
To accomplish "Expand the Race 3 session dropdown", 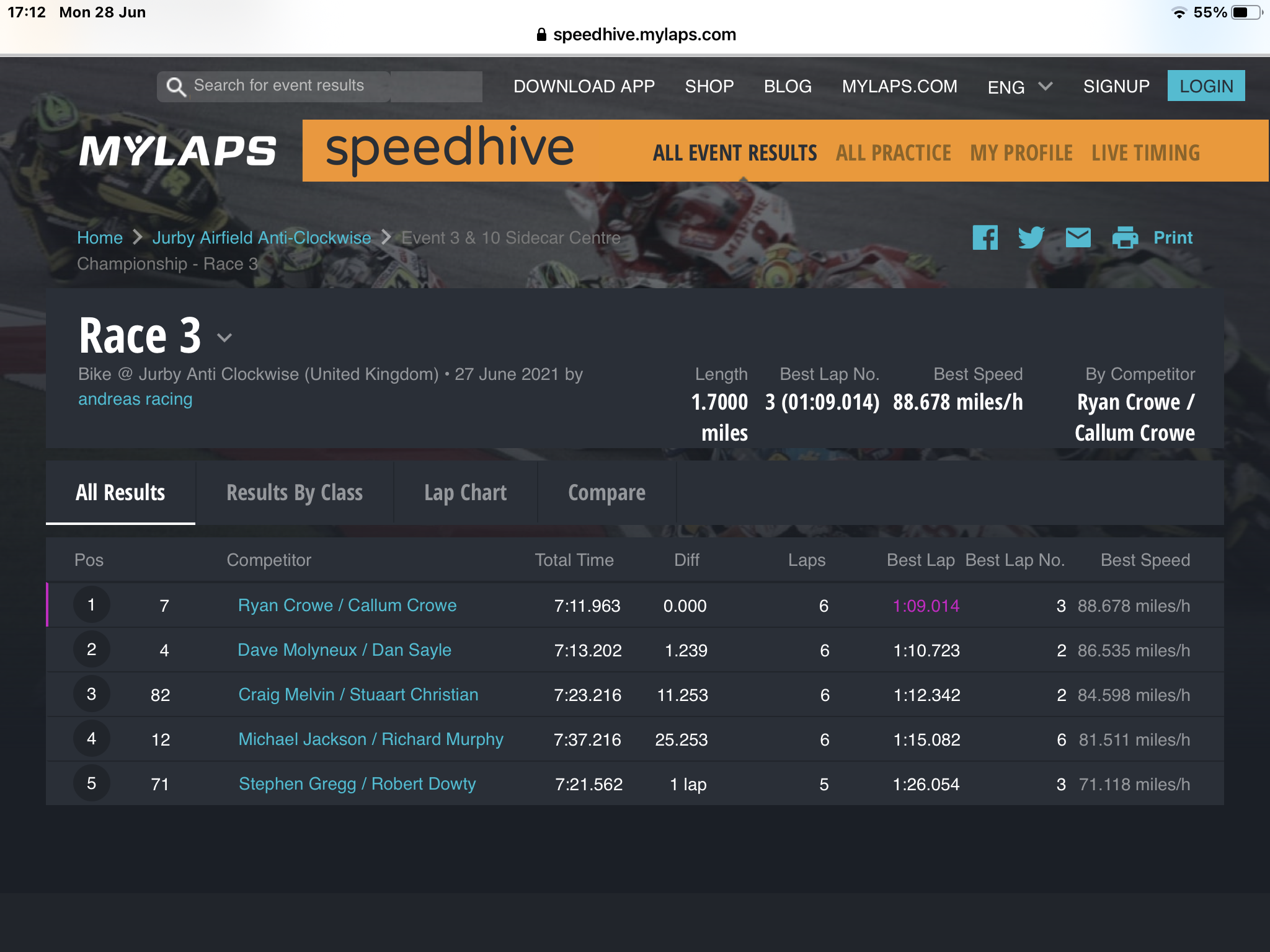I will click(224, 338).
